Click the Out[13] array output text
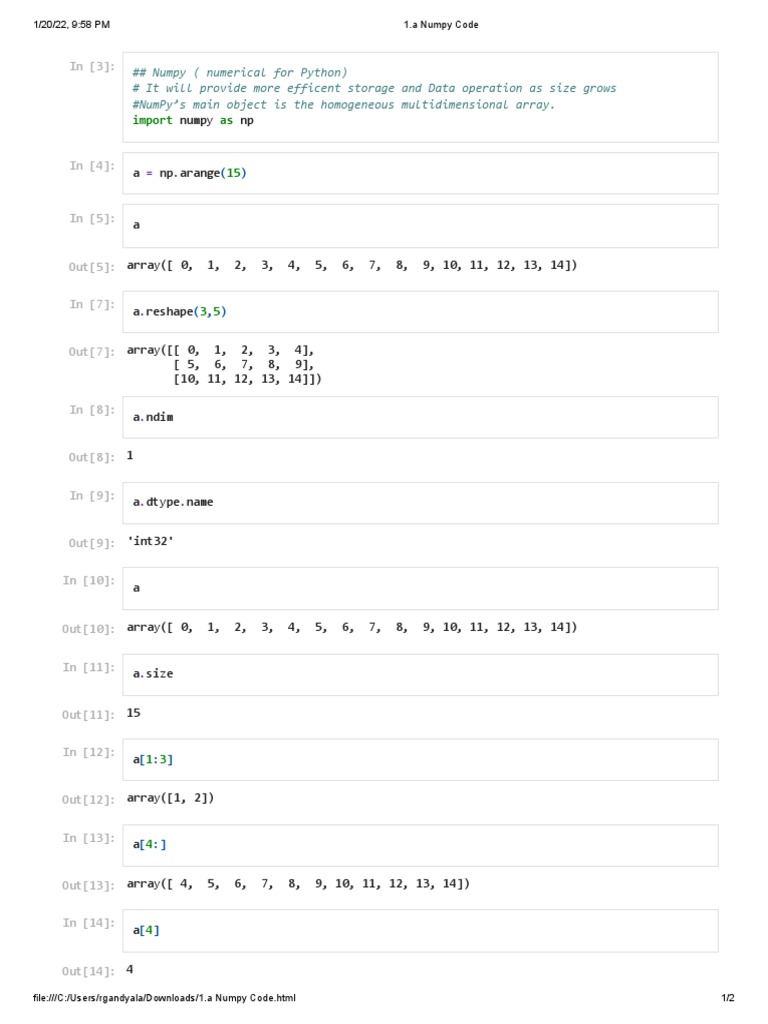 click(x=298, y=884)
